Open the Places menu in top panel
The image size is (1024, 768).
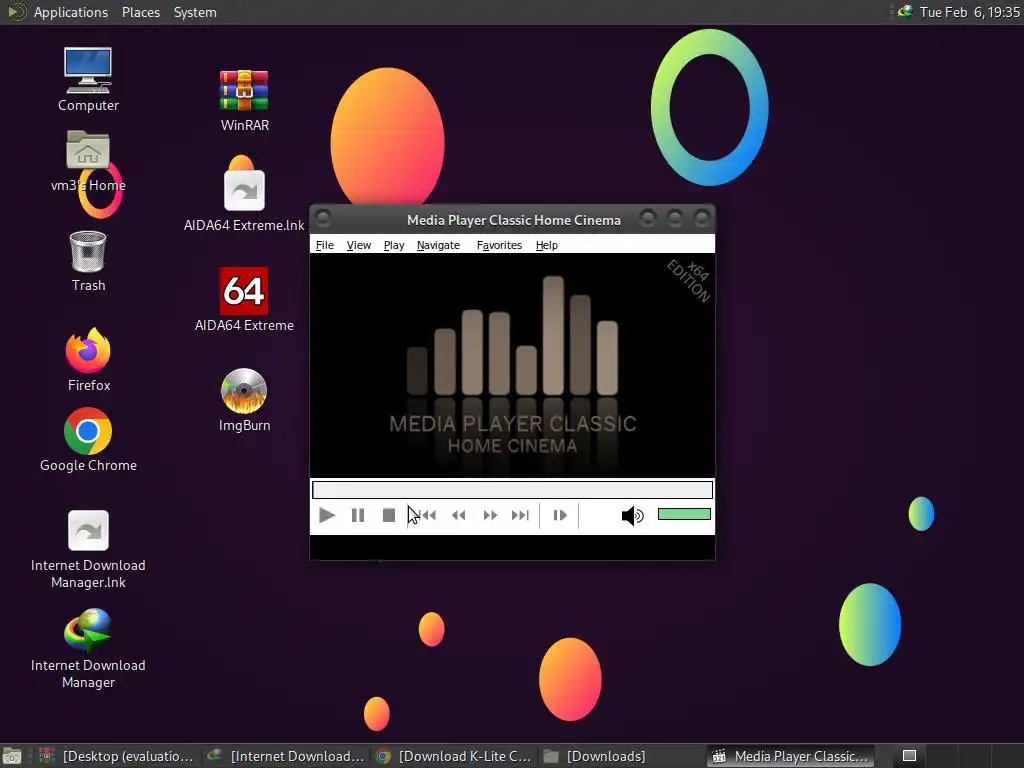coord(140,12)
